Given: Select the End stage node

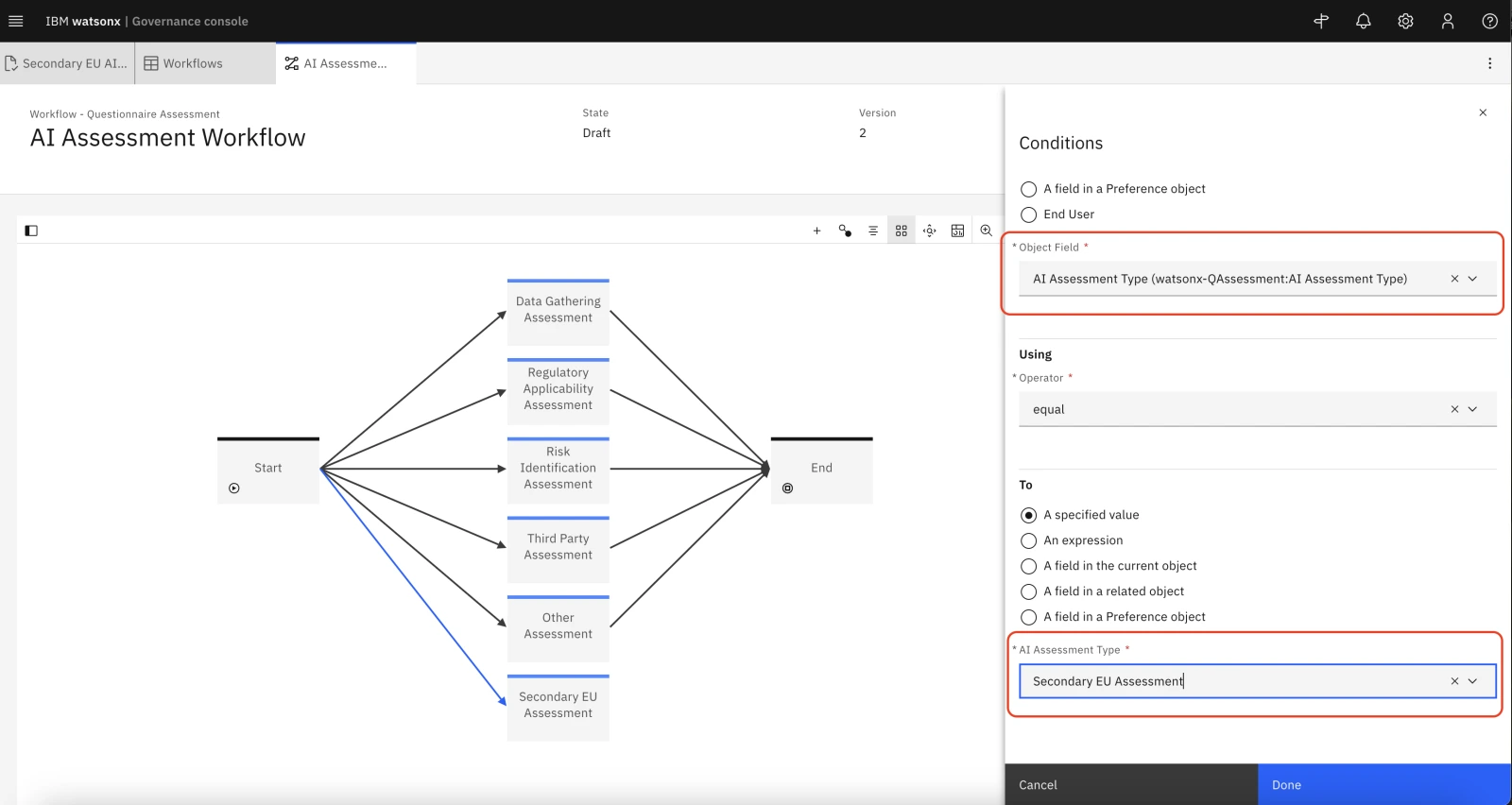Looking at the screenshot, I should (821, 471).
